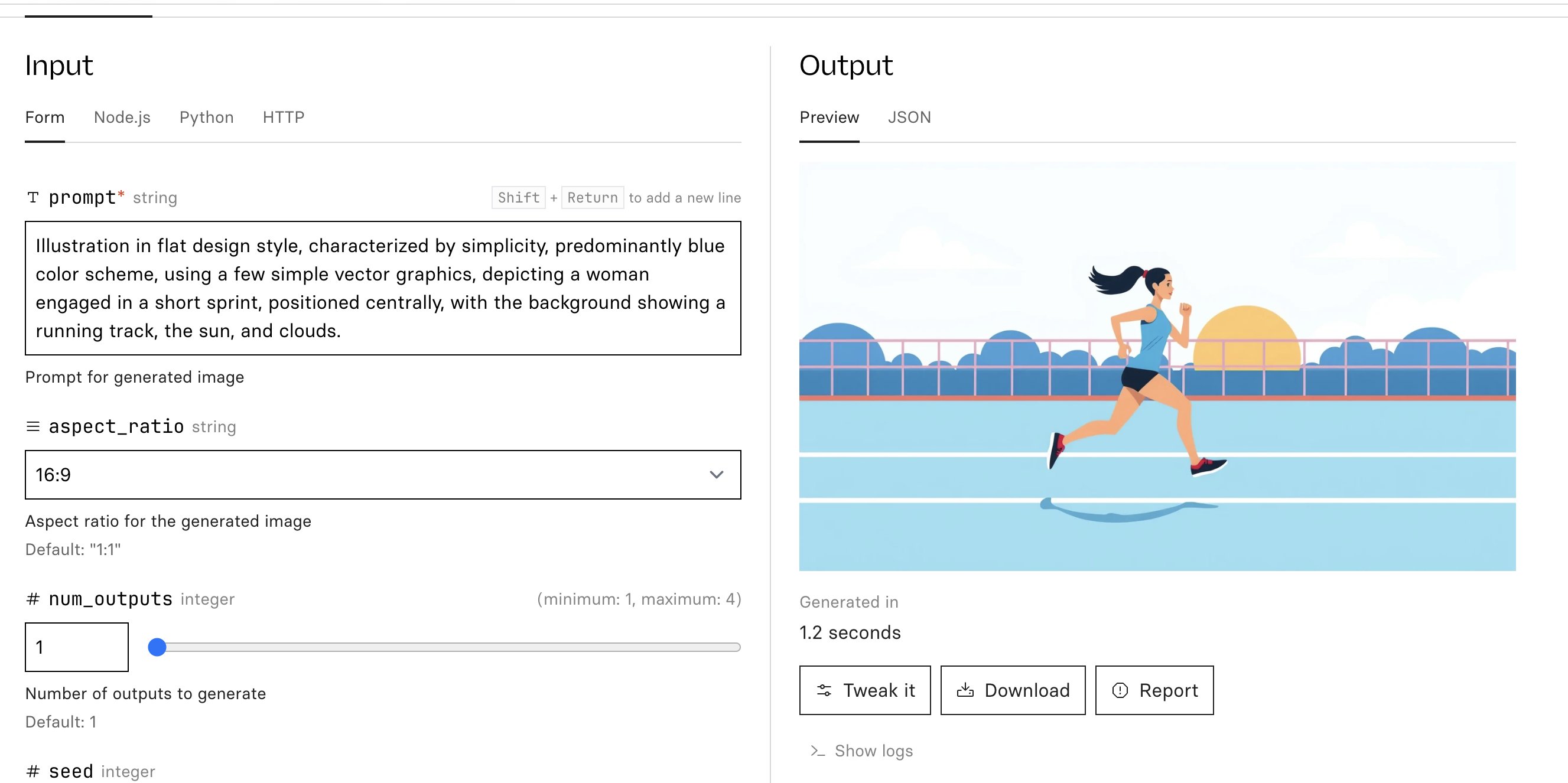Switch to the JSON output tab

point(908,117)
